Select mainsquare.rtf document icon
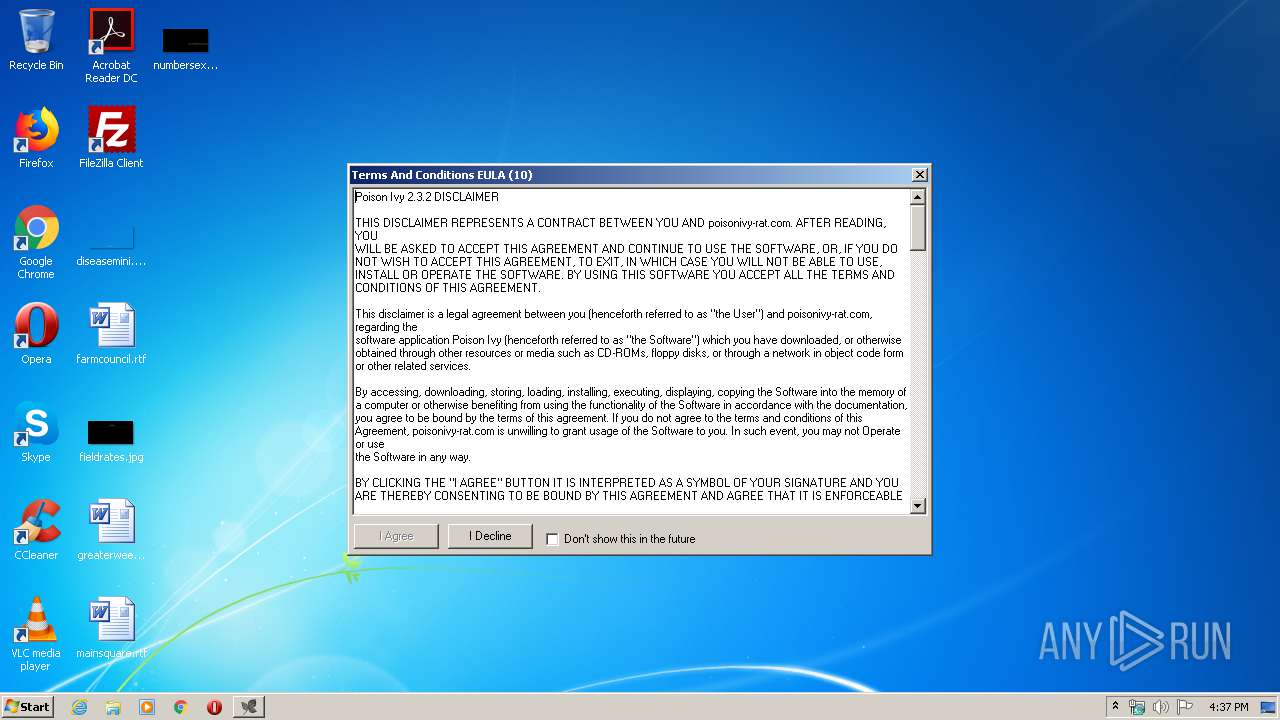Screen dimensions: 1280x720 (x=111, y=628)
